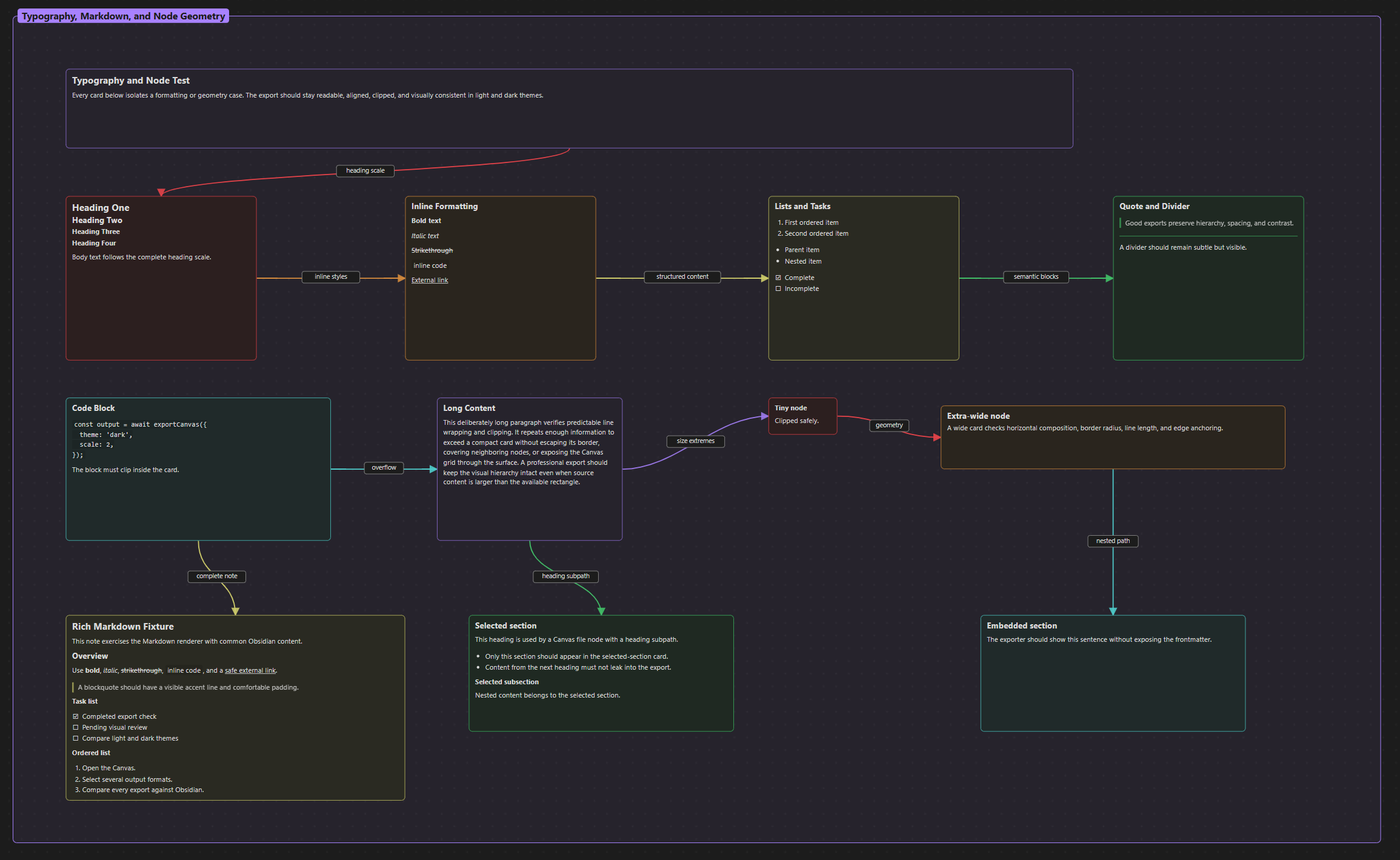Tick Compare light and dark themes checkbox
The image size is (1400, 860).
[76, 738]
